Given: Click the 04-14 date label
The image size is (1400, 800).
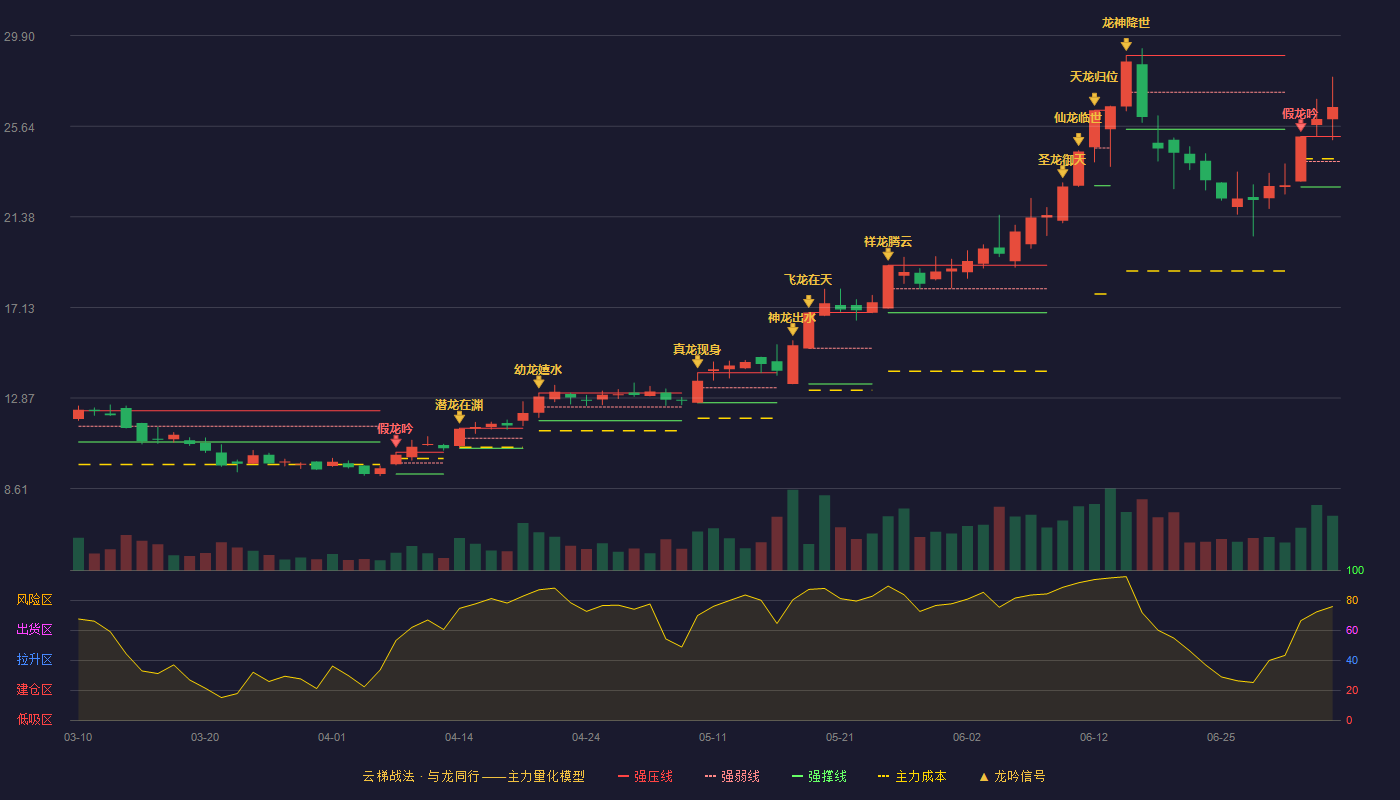Looking at the screenshot, I should click(459, 737).
